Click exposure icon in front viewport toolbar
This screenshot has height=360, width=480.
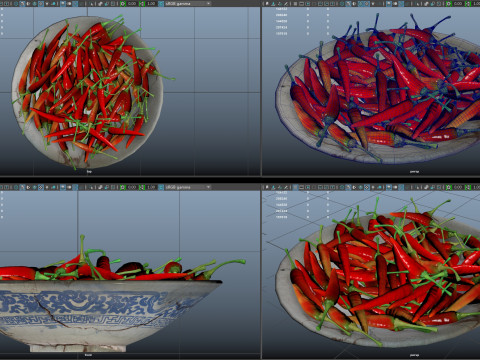point(123,187)
